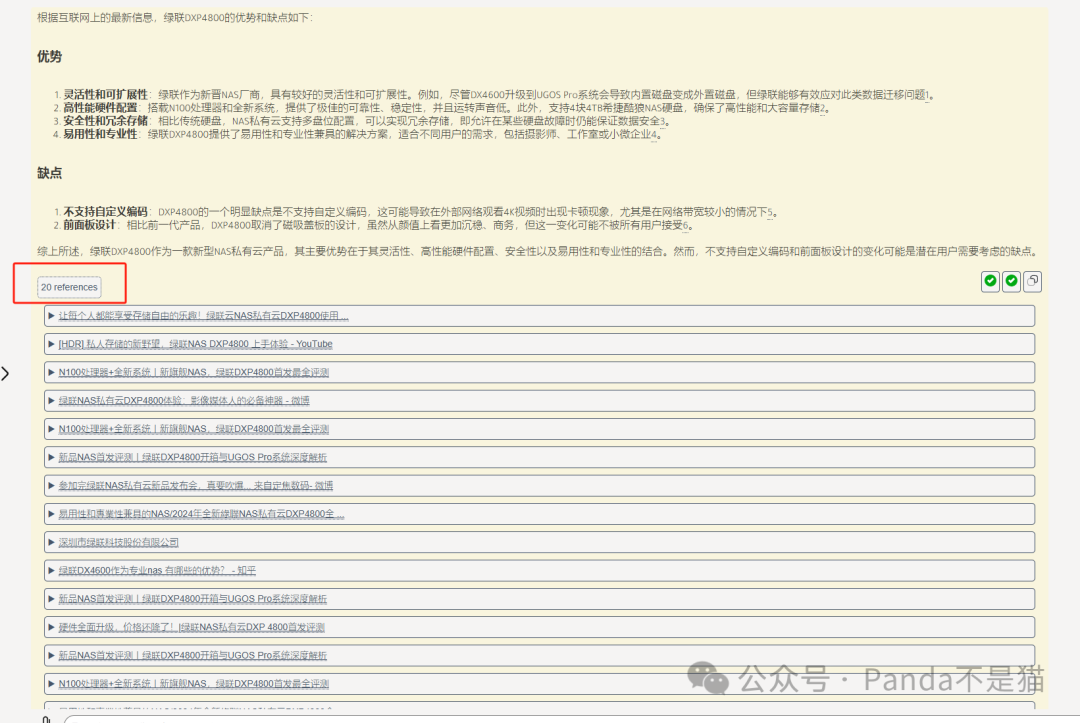Image resolution: width=1080 pixels, height=723 pixels.
Task: Click the green checkmark beside the copy icon
Action: [x=1011, y=281]
